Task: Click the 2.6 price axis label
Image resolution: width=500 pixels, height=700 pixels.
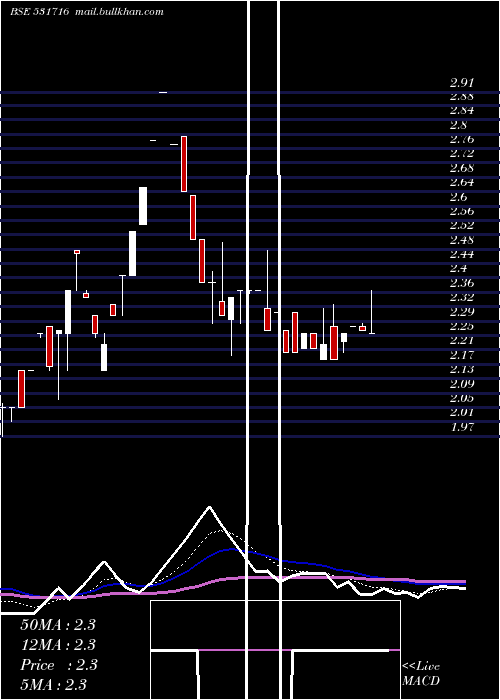Action: pos(458,197)
